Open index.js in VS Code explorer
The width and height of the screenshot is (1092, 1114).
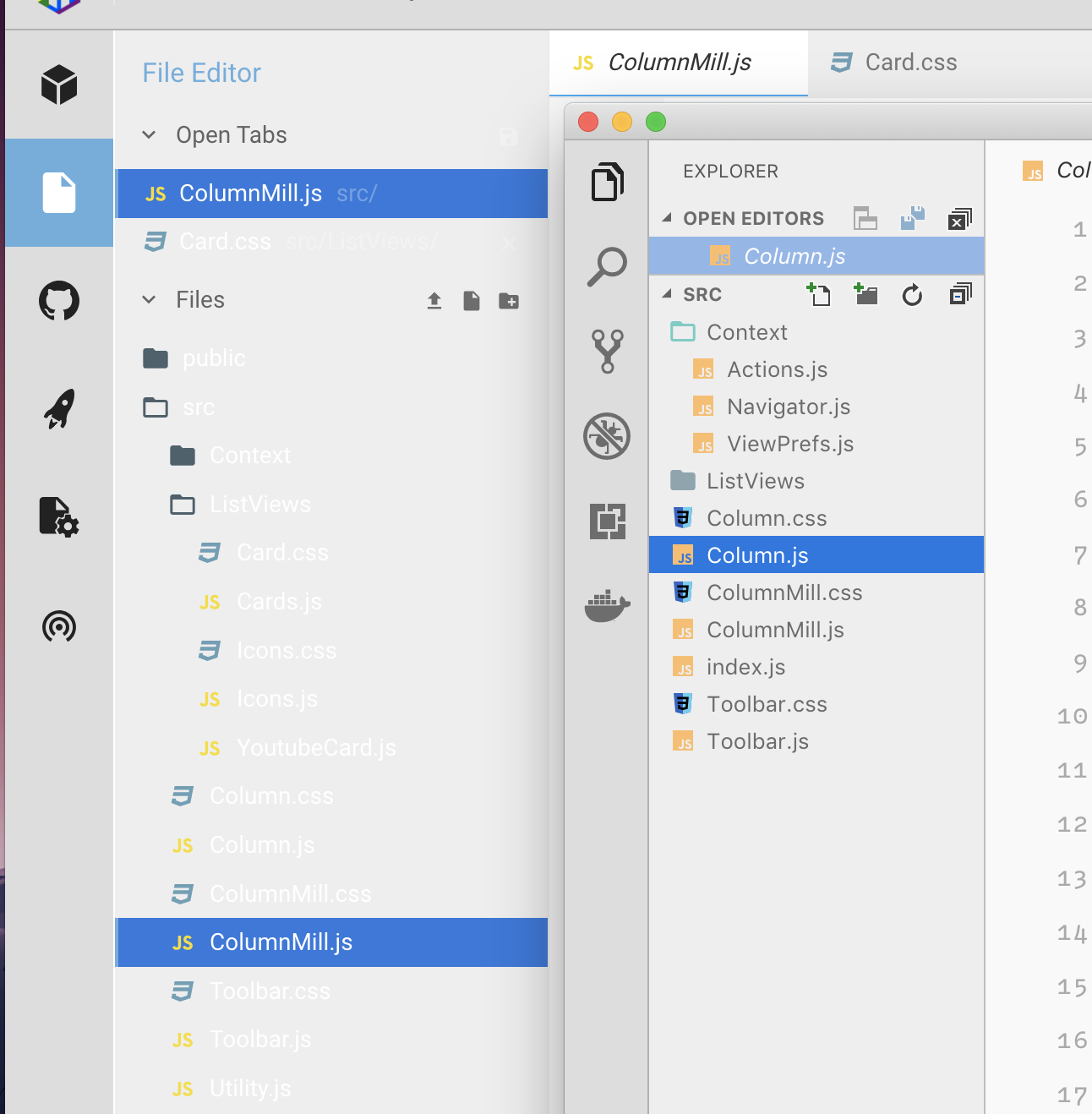tap(816, 667)
